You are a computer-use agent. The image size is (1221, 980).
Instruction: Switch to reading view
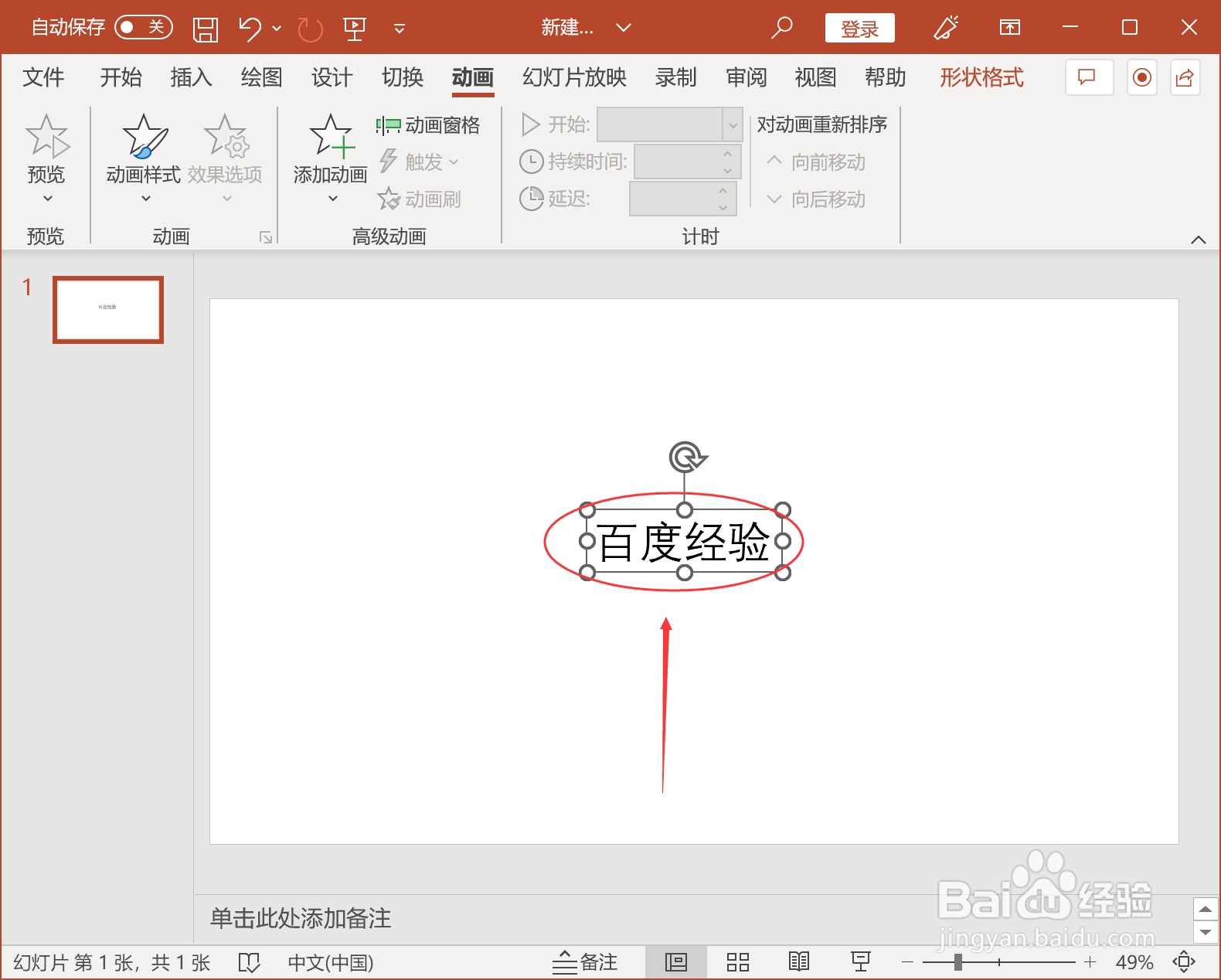click(799, 963)
